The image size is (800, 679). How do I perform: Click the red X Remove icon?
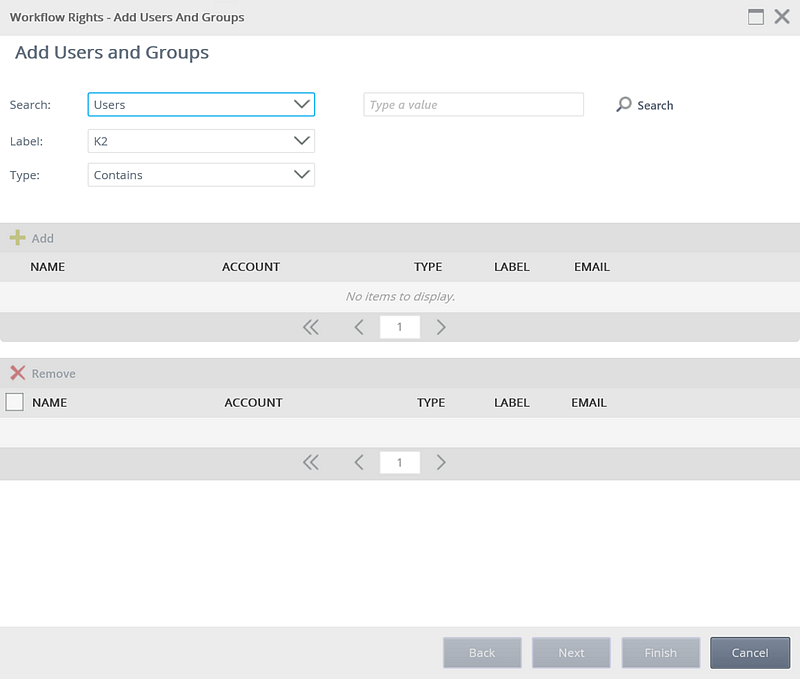click(x=17, y=373)
